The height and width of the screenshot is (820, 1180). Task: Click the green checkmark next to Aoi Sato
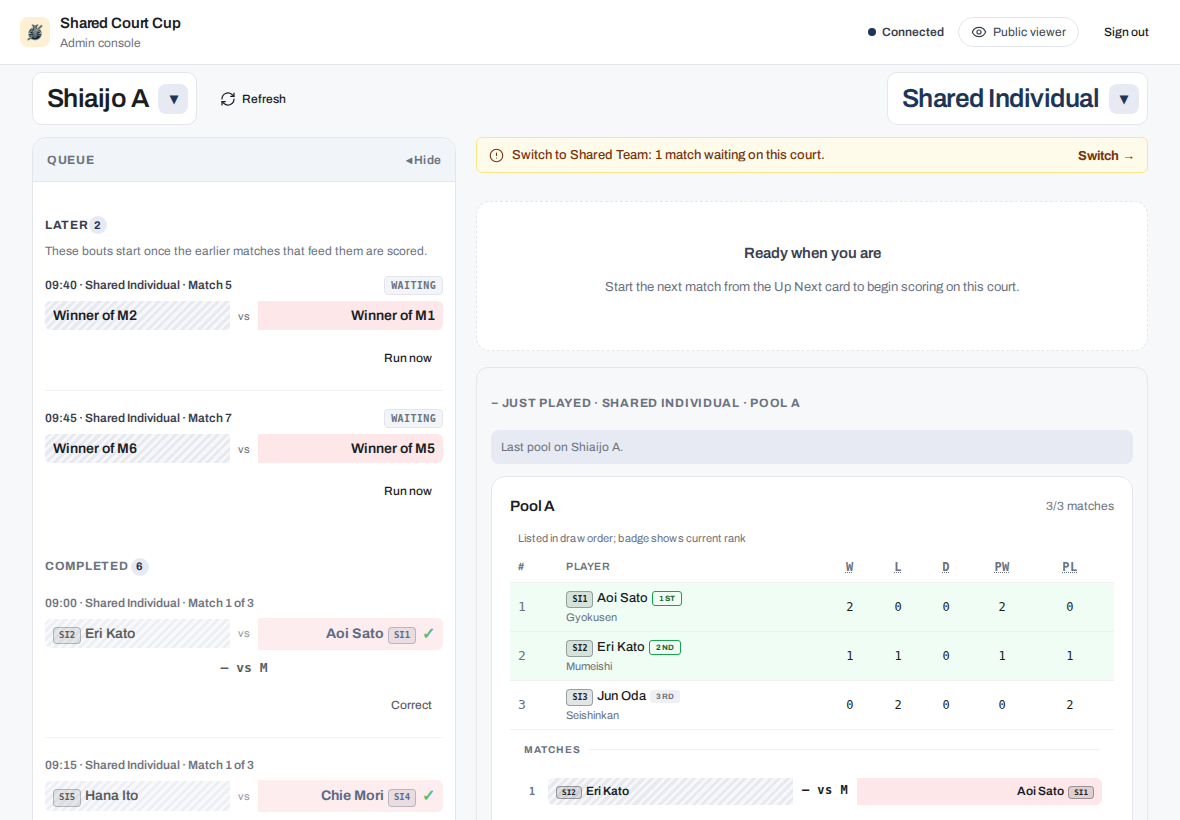[x=428, y=633]
